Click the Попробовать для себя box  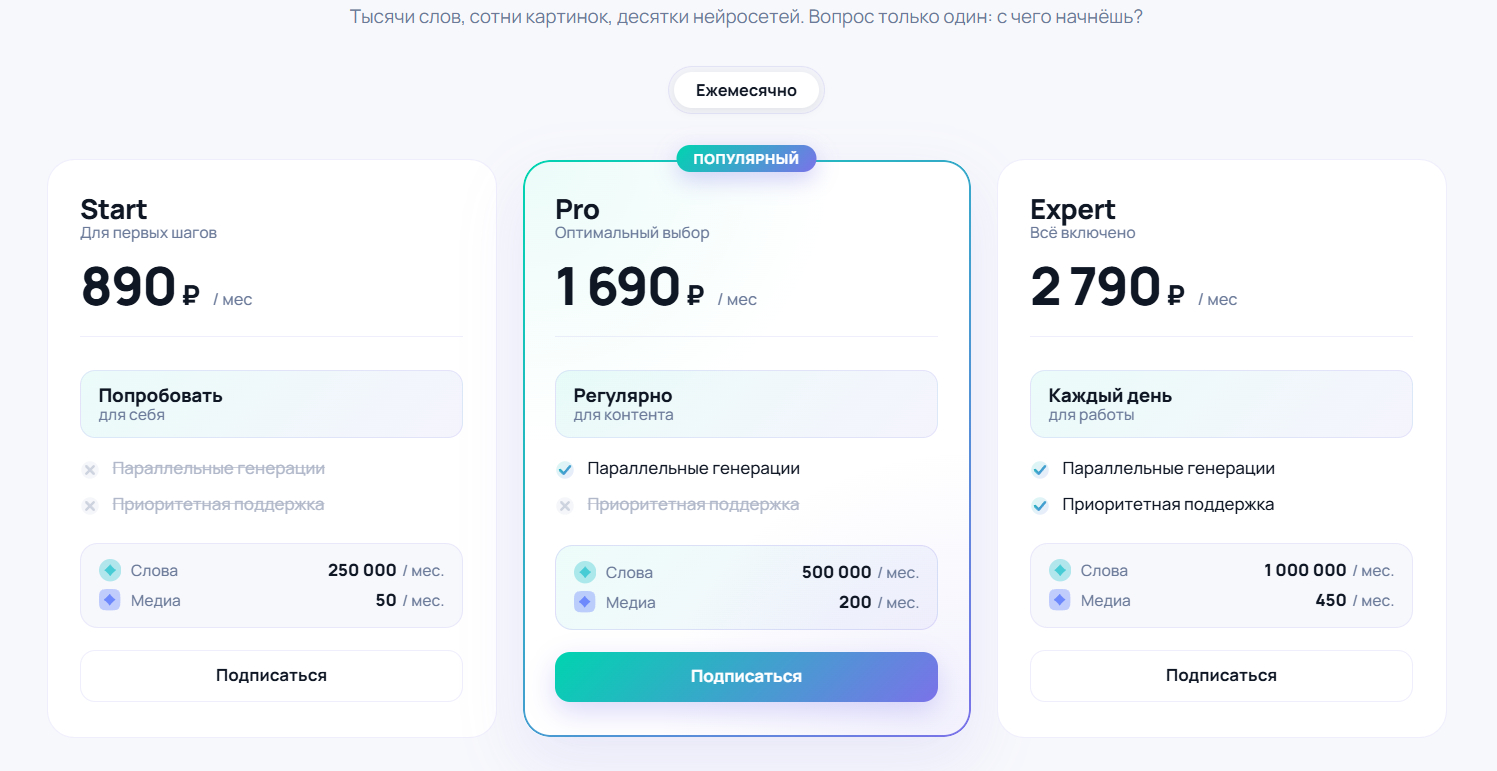[x=271, y=404]
